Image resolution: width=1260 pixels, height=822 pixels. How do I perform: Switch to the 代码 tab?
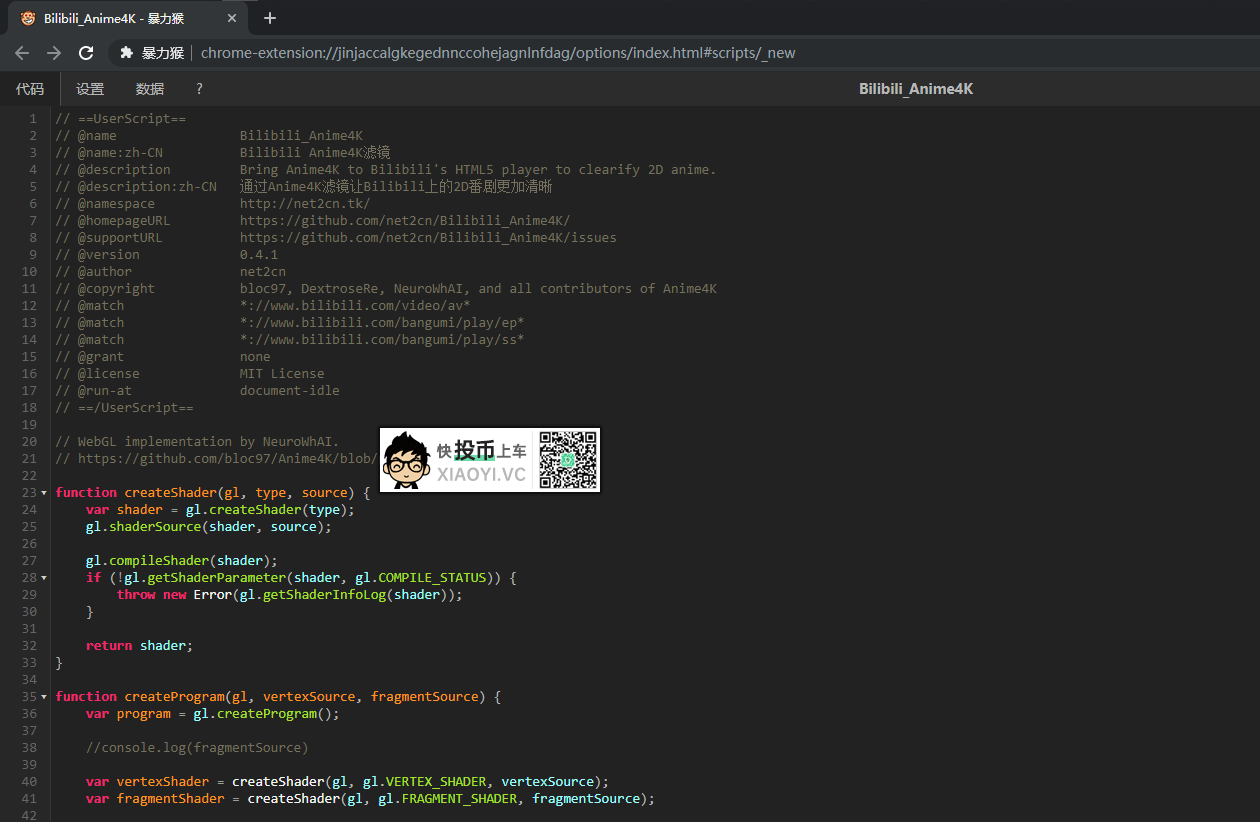[x=30, y=89]
